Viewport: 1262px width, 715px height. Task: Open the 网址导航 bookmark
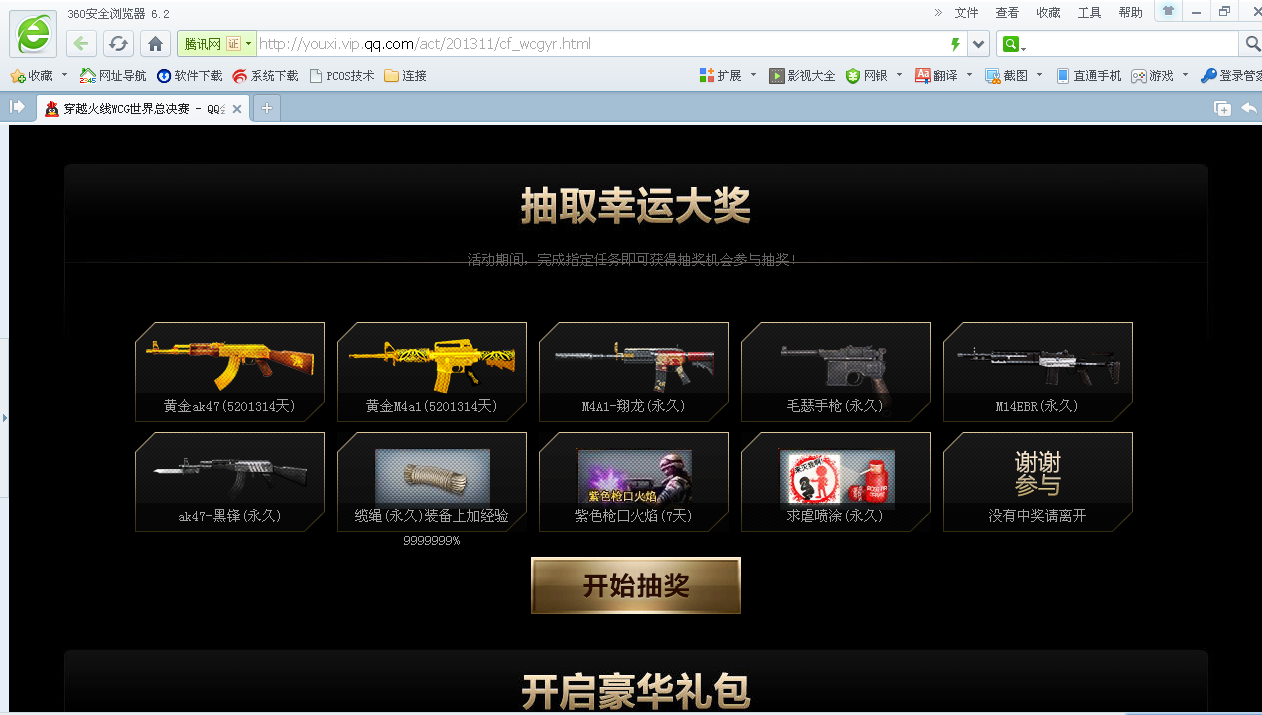pos(113,75)
